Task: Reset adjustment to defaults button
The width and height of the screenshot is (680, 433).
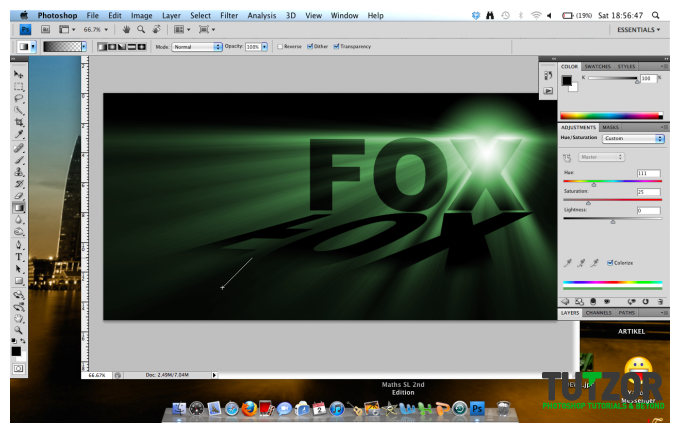Action: coord(646,302)
